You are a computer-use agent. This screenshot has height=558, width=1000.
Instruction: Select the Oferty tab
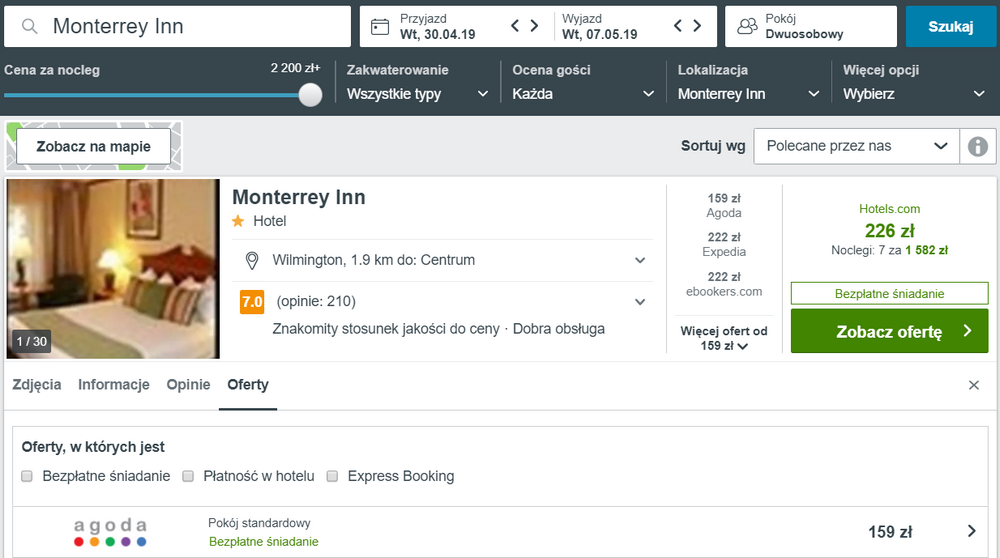(248, 385)
